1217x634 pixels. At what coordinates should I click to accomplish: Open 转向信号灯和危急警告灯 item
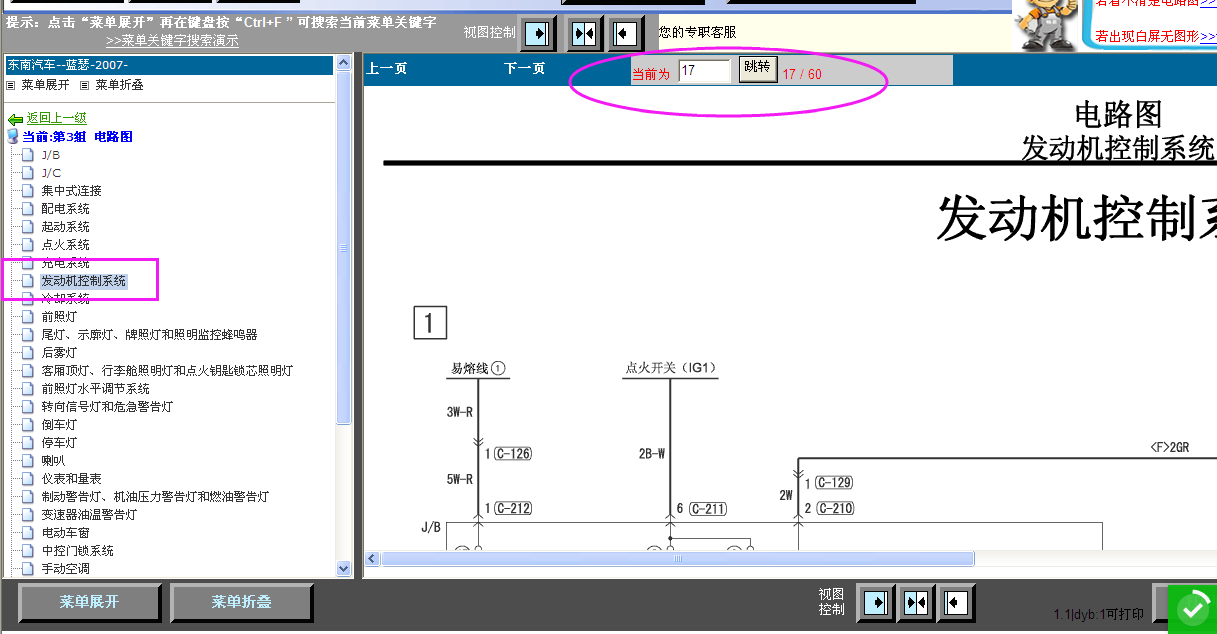(107, 407)
